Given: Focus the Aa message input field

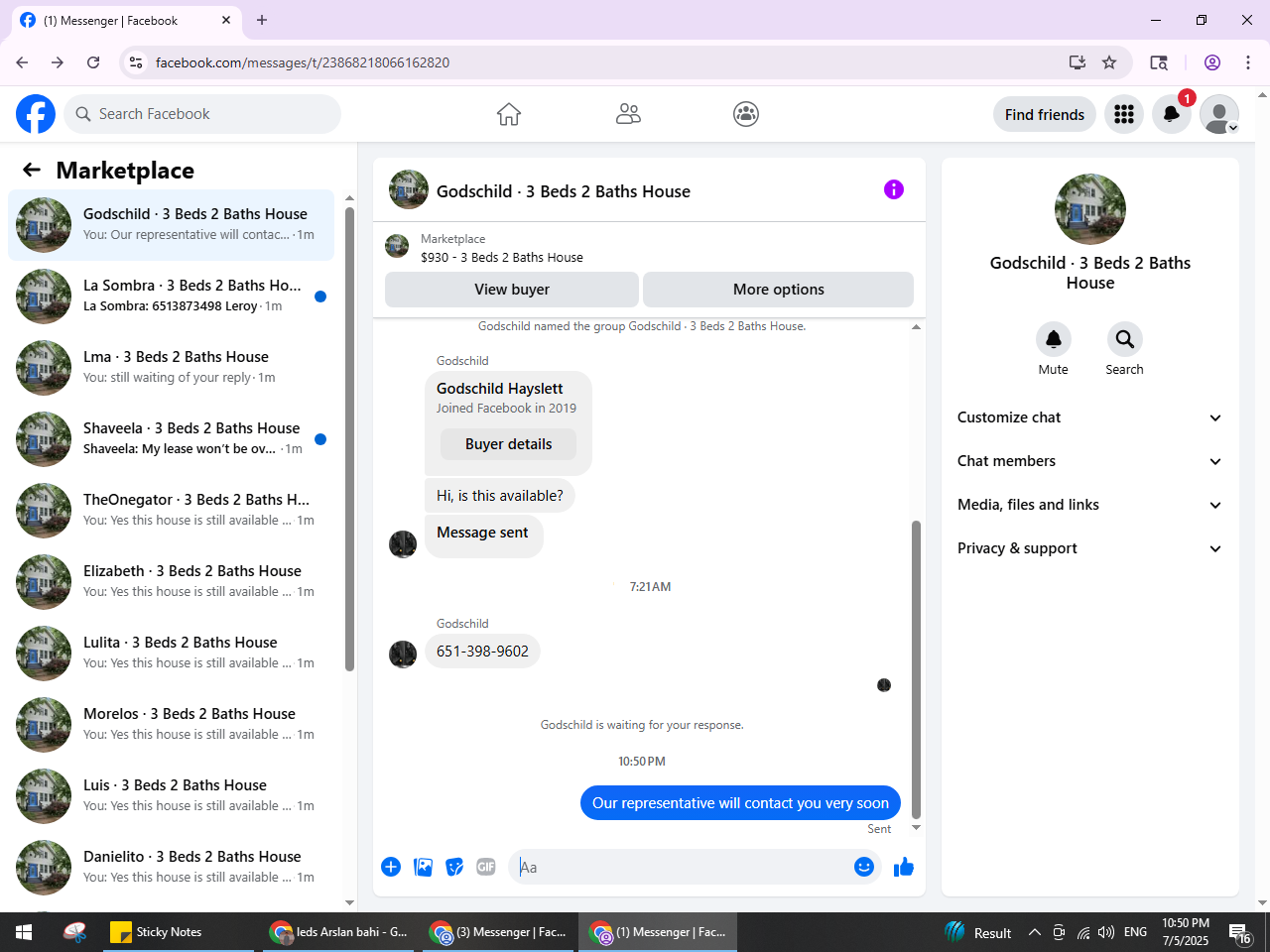Looking at the screenshot, I should pyautogui.click(x=681, y=867).
